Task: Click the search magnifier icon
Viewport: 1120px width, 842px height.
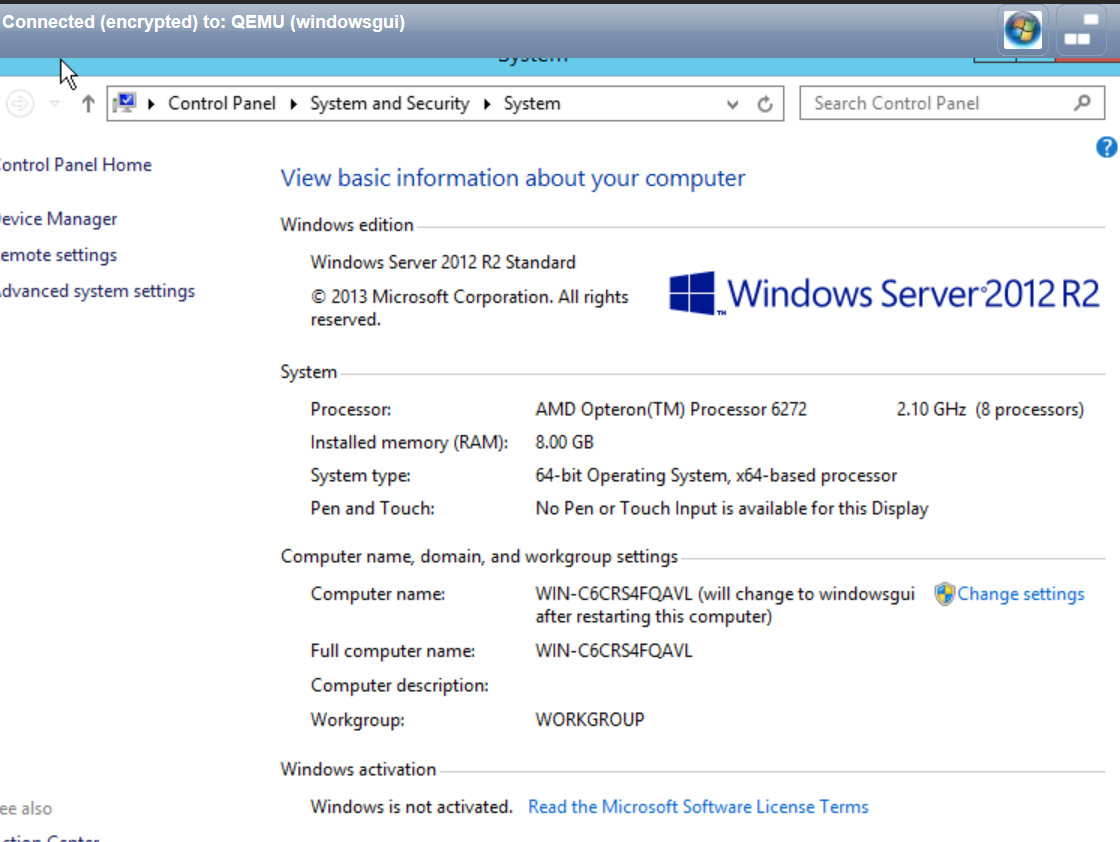Action: point(1082,104)
